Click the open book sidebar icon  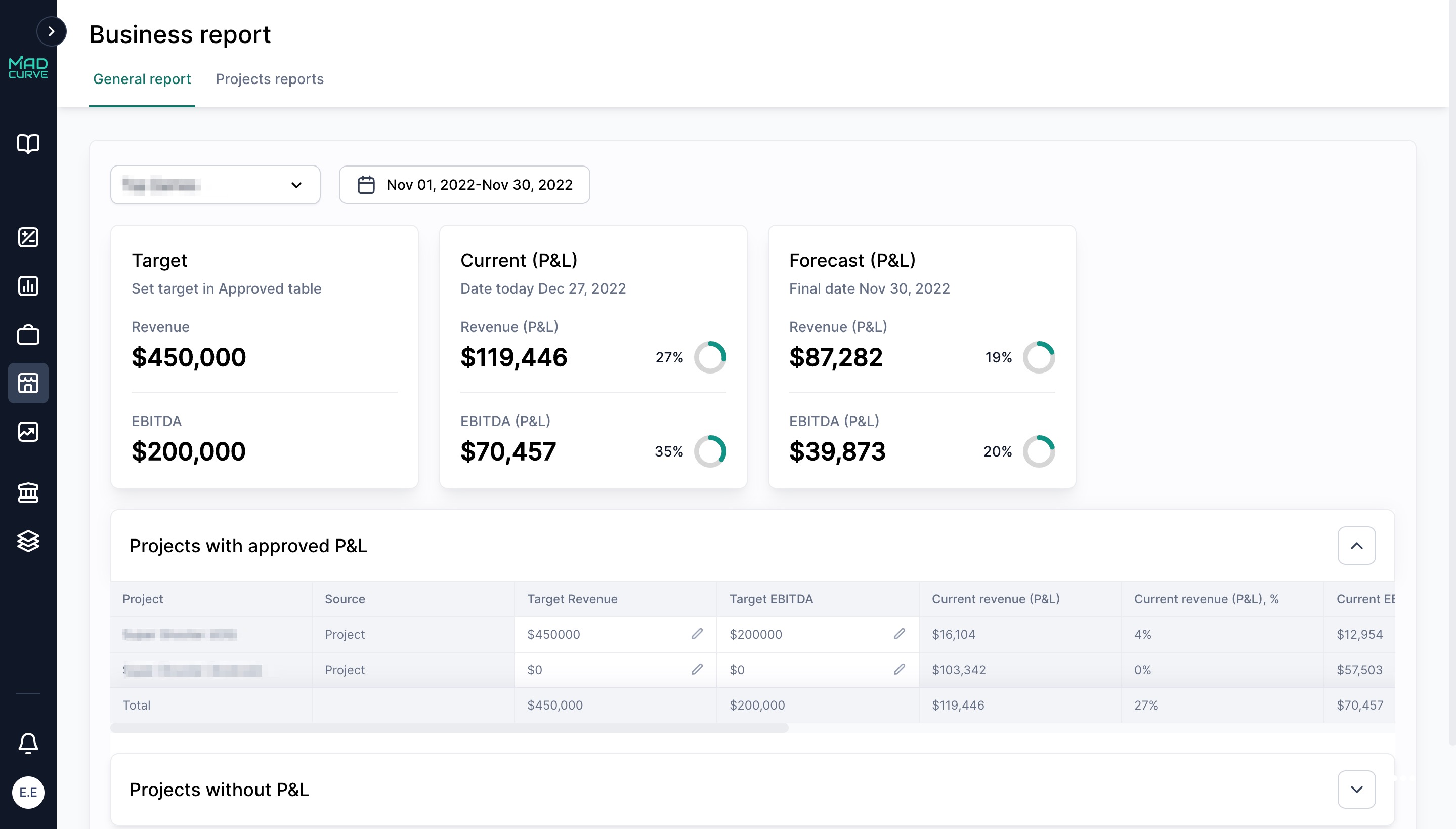pos(28,144)
